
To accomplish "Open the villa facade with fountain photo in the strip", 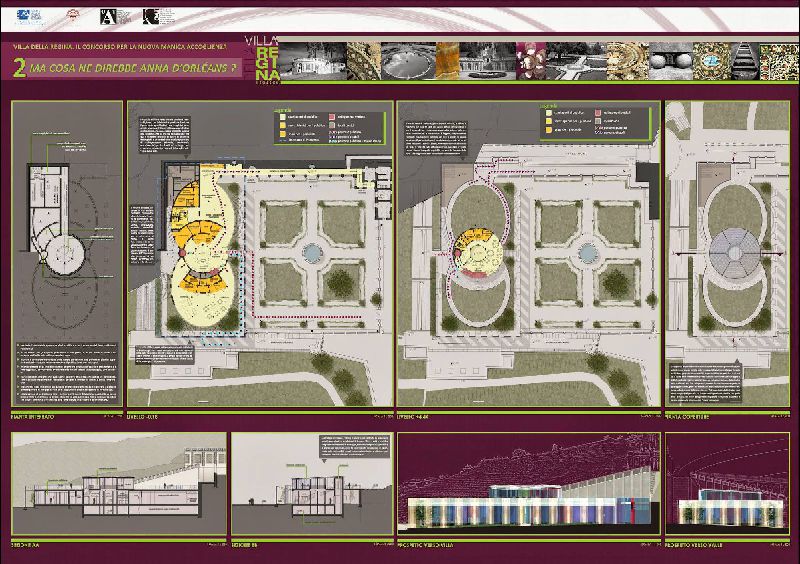I will click(x=488, y=61).
